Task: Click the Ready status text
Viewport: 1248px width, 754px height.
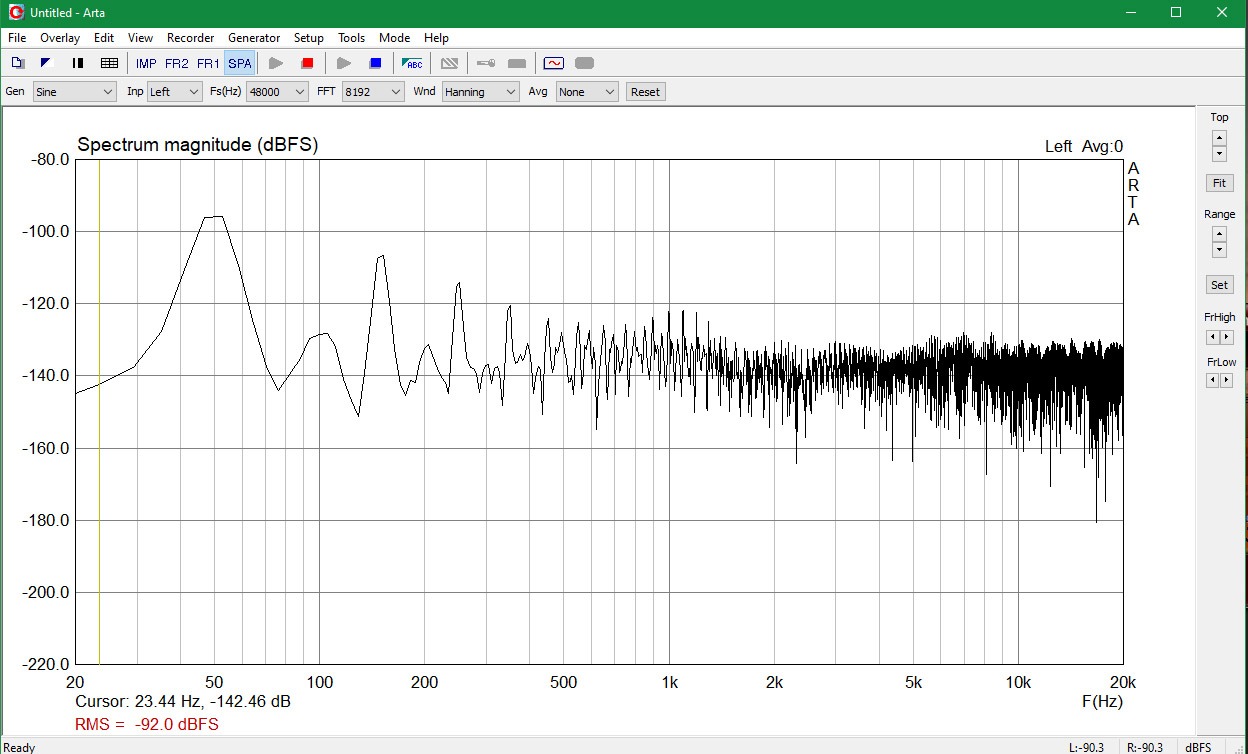Action: click(19, 747)
